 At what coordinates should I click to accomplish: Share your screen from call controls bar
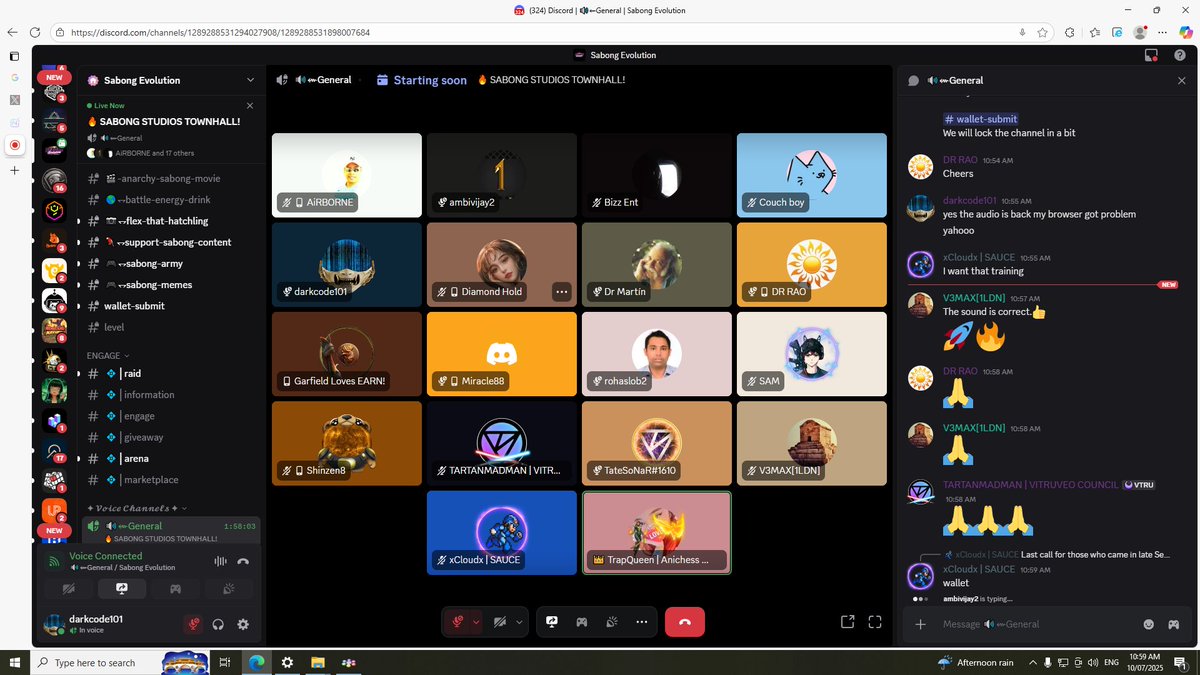pos(551,621)
